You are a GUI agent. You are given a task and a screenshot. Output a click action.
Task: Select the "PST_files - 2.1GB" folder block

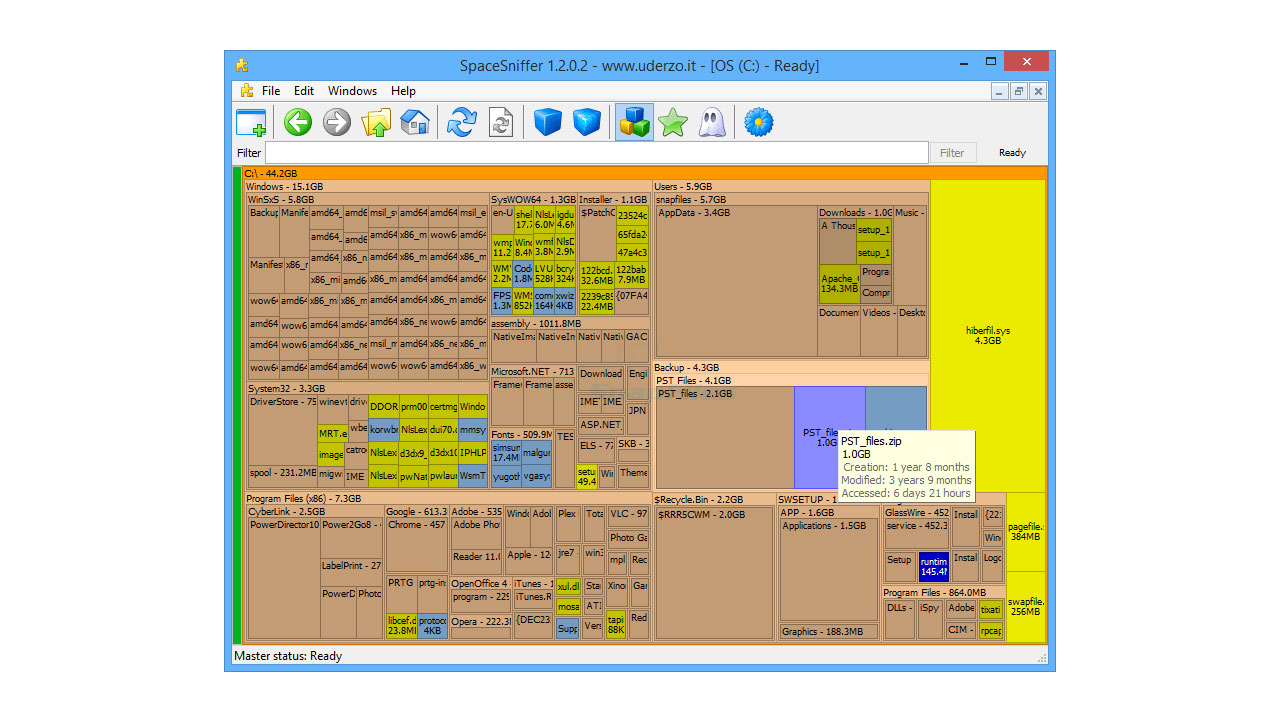point(725,437)
